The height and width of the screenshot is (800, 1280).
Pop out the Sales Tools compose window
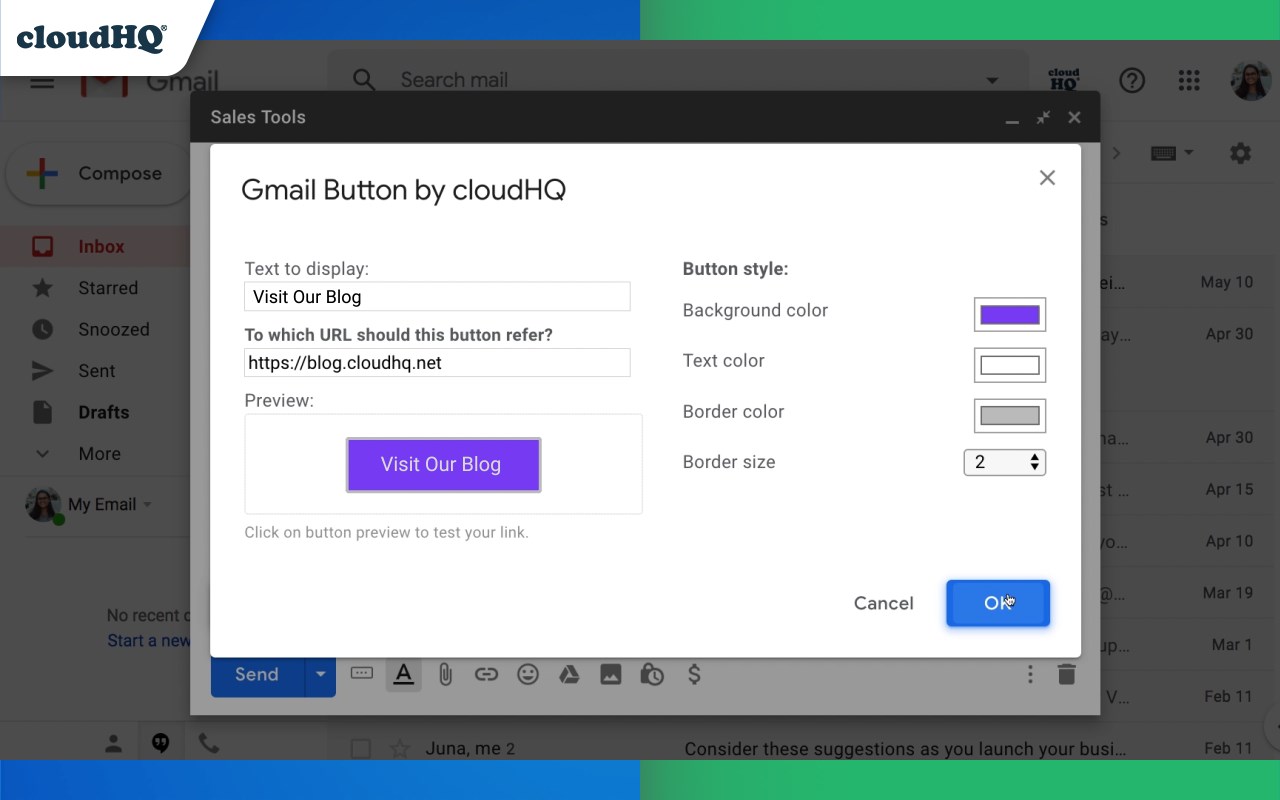[1043, 117]
